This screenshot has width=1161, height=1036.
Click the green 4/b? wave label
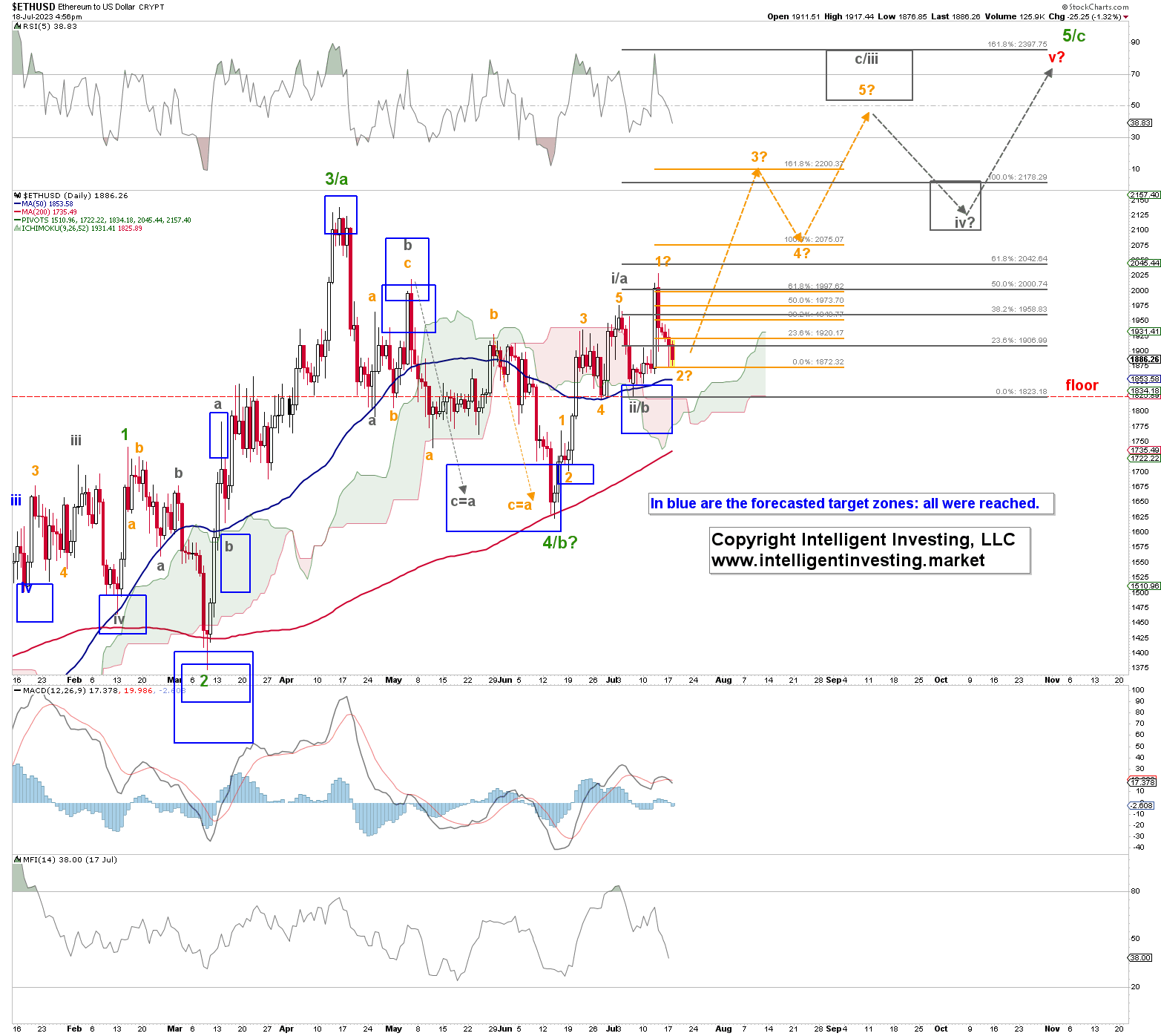pyautogui.click(x=559, y=542)
